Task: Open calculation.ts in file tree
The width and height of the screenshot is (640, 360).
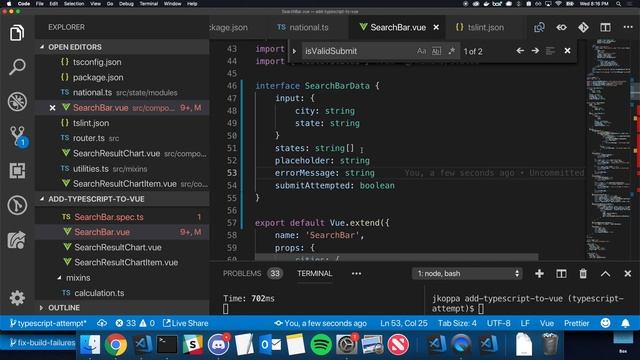Action: (x=99, y=293)
